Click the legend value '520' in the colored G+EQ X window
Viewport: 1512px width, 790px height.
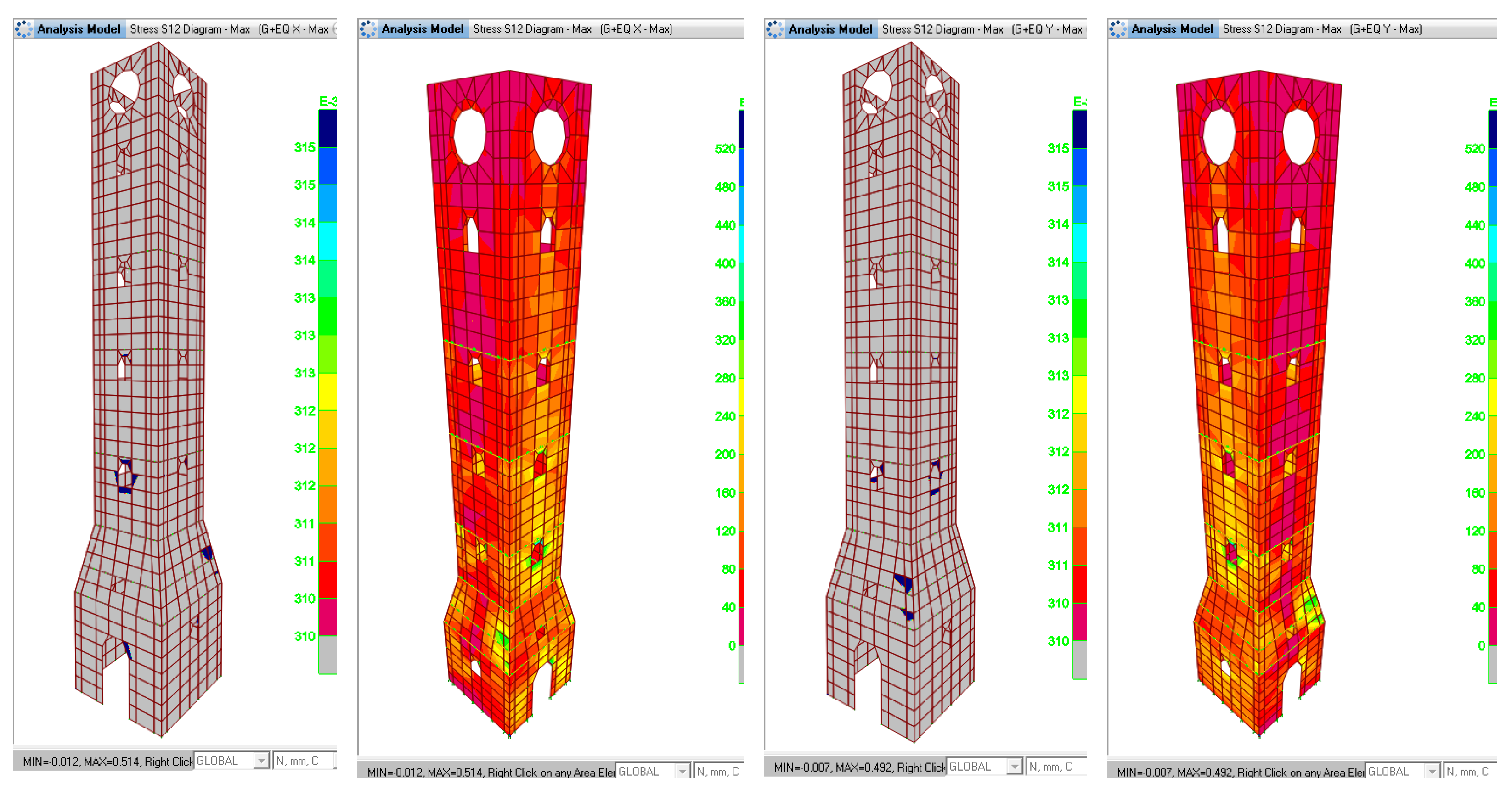click(725, 149)
